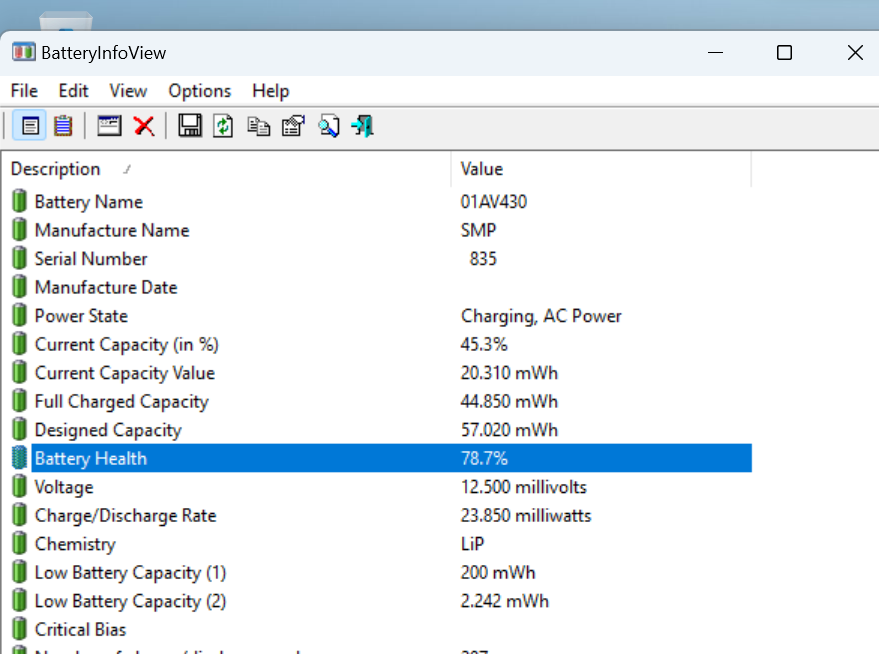Click the battery icon beside Designed Capacity
Image resolution: width=879 pixels, height=654 pixels.
[x=19, y=429]
